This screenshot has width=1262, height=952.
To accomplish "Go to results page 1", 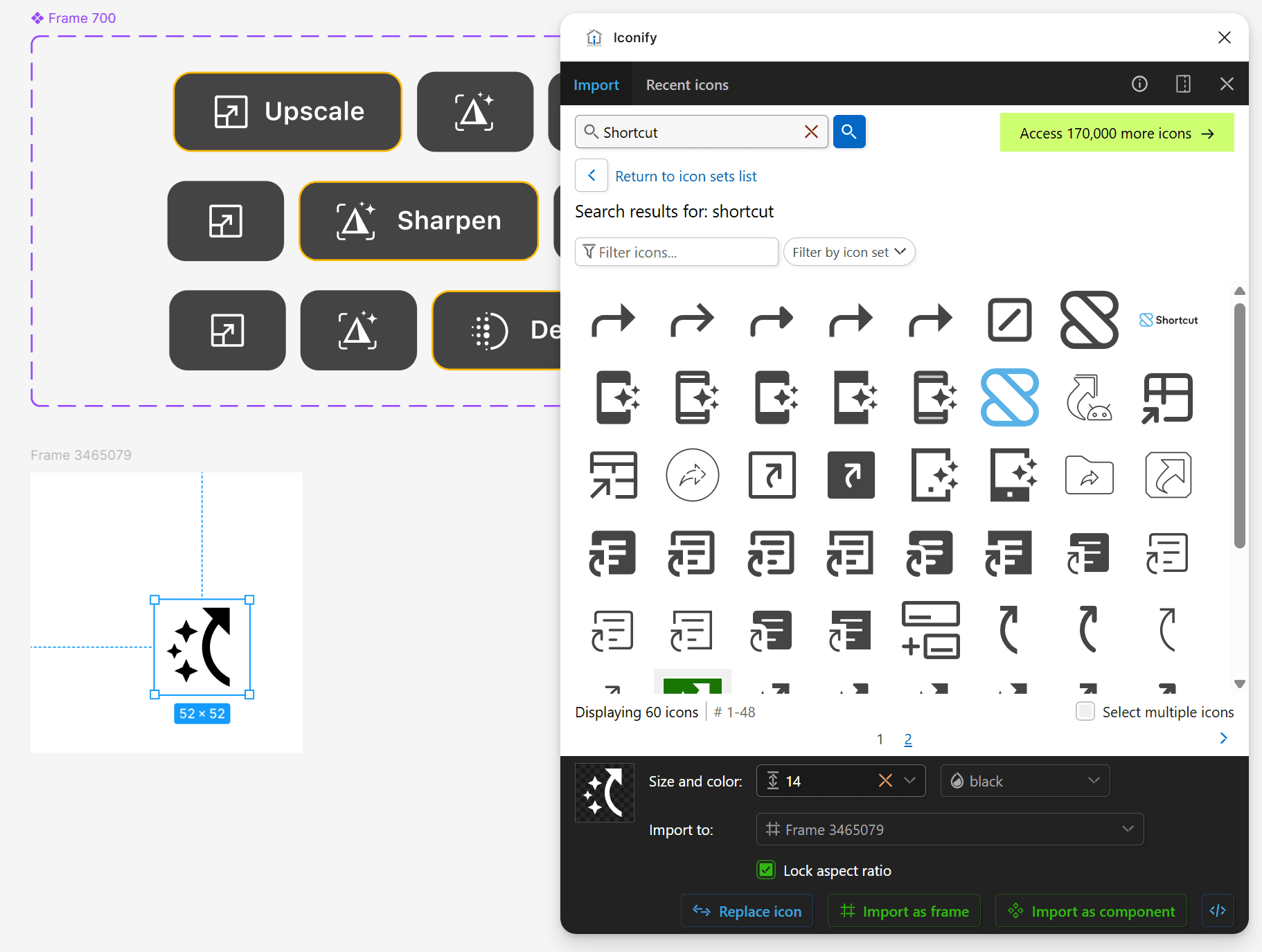I will click(880, 739).
